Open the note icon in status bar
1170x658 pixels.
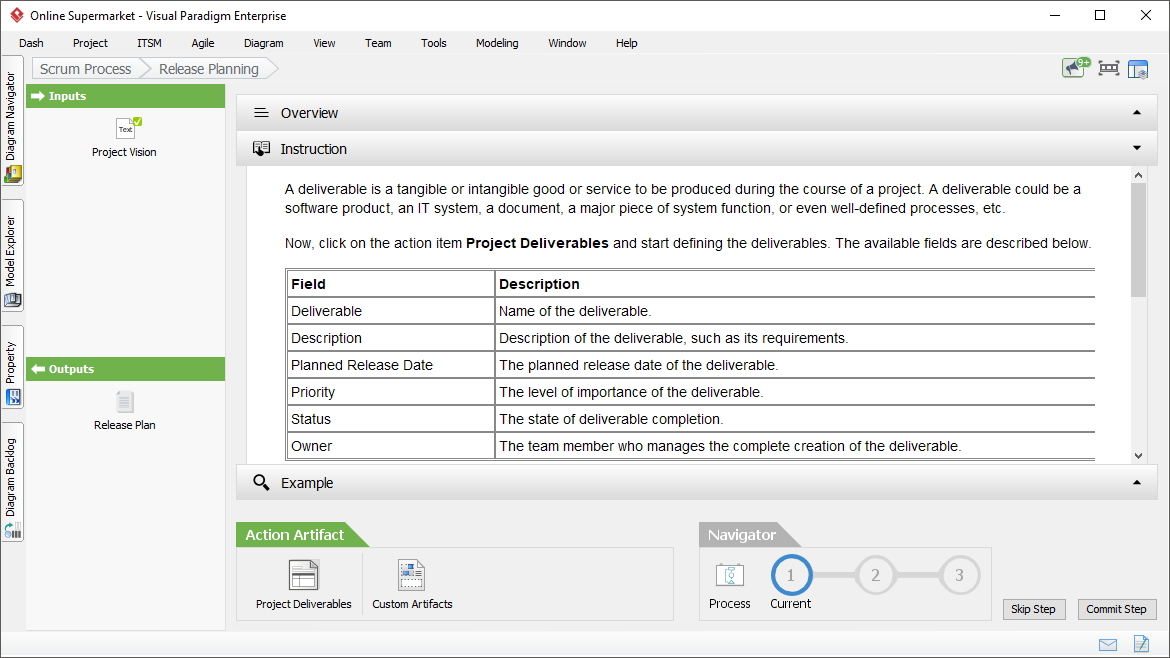(x=1141, y=643)
